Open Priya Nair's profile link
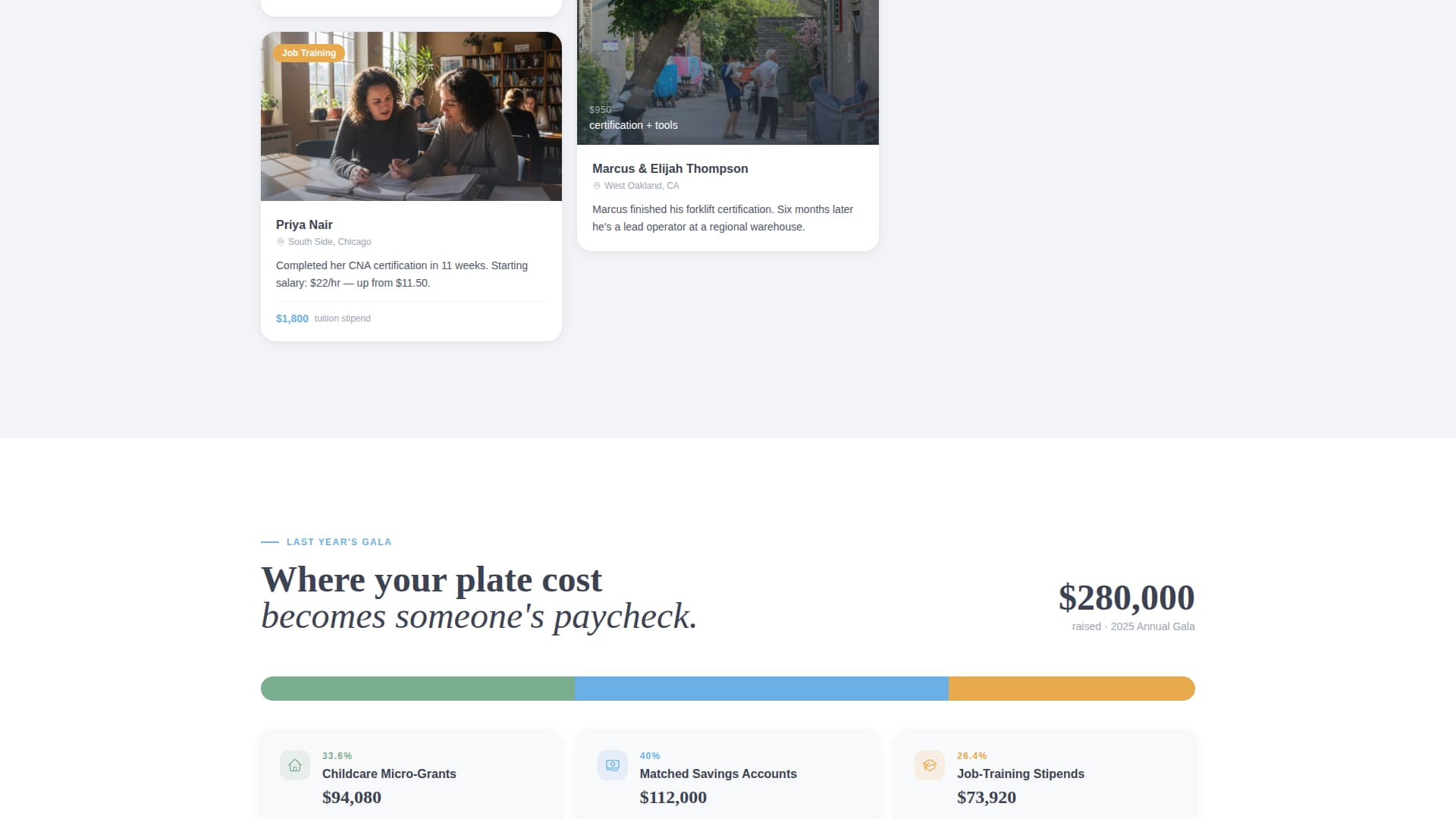This screenshot has width=1456, height=819. pos(304,224)
